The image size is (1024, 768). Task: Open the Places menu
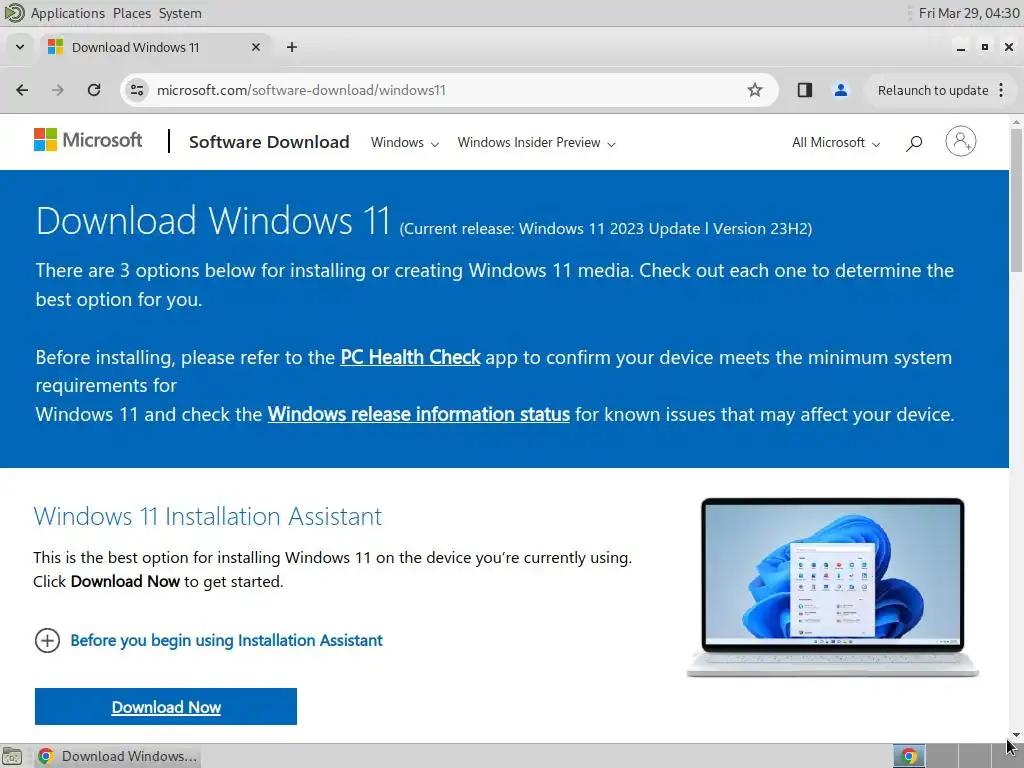(131, 13)
